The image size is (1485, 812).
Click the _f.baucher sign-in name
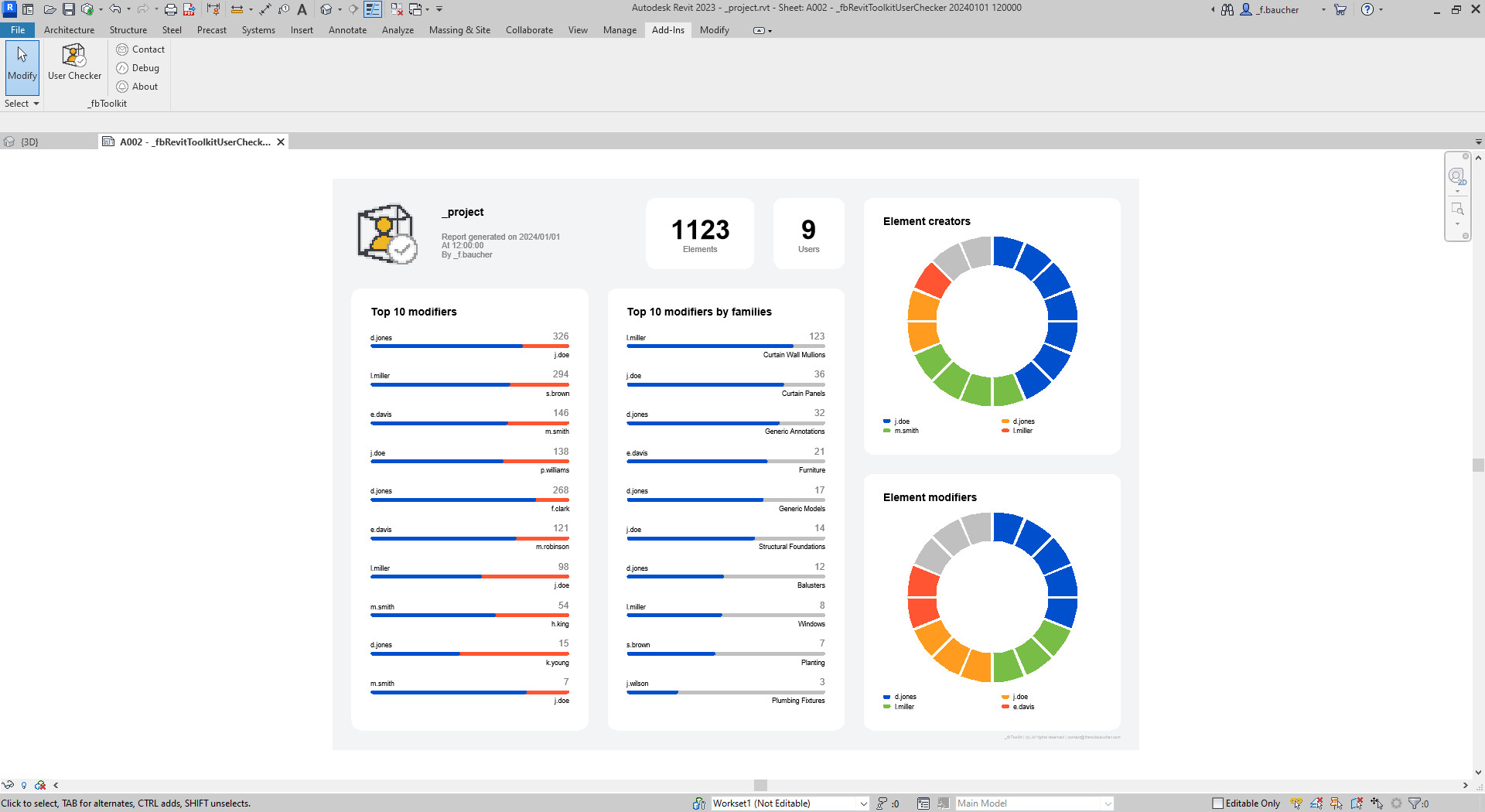(x=1278, y=10)
